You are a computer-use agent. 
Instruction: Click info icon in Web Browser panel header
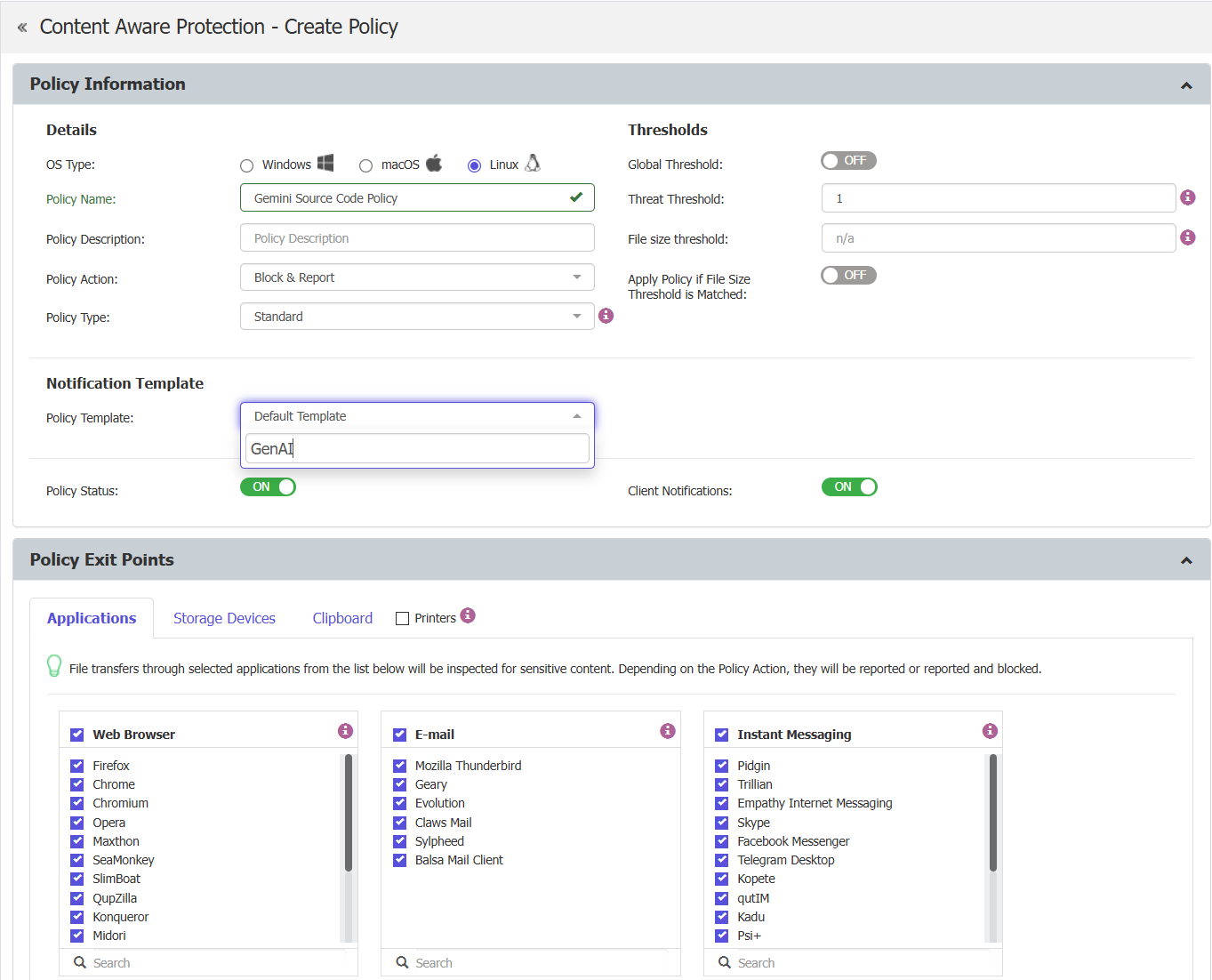(x=346, y=731)
